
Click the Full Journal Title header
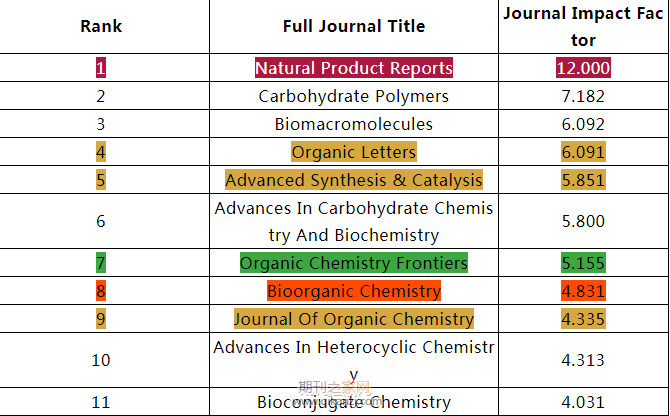point(353,26)
